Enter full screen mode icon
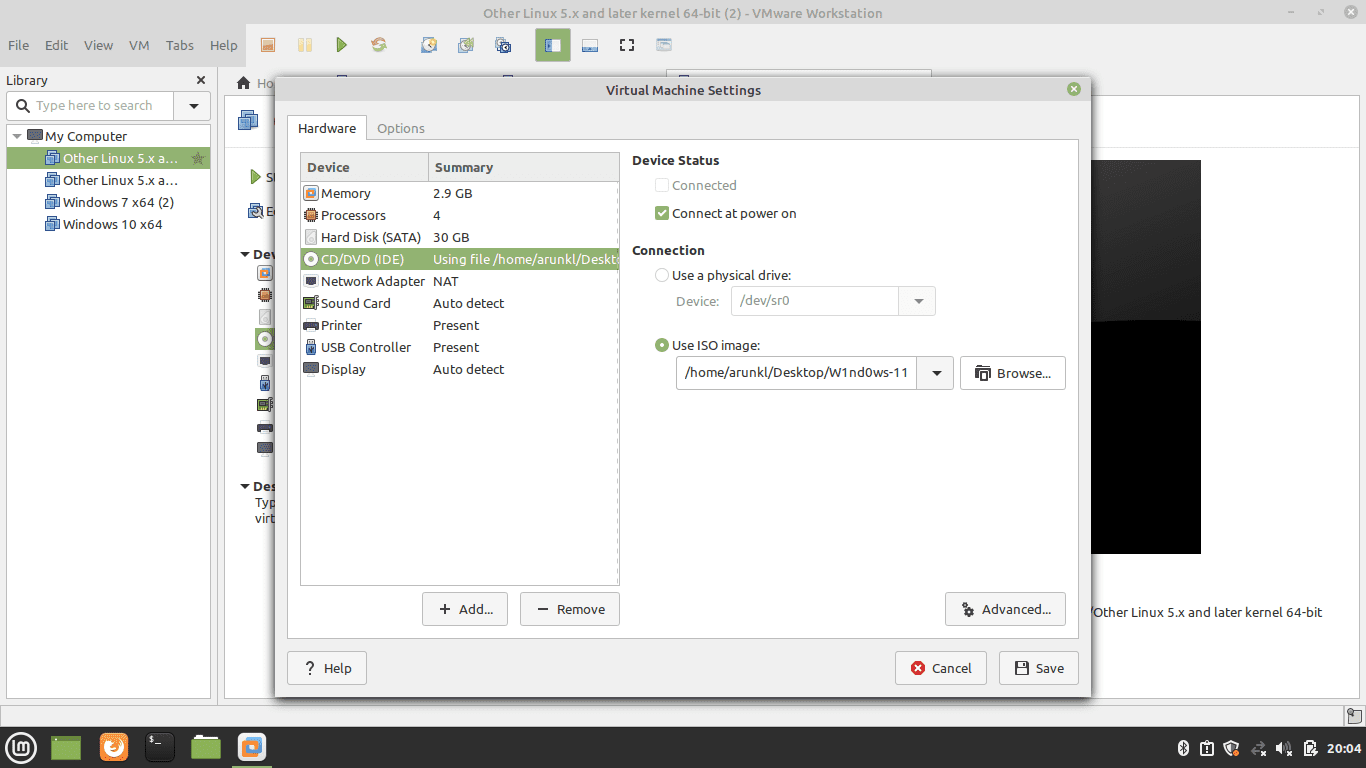The width and height of the screenshot is (1366, 768). tap(627, 45)
